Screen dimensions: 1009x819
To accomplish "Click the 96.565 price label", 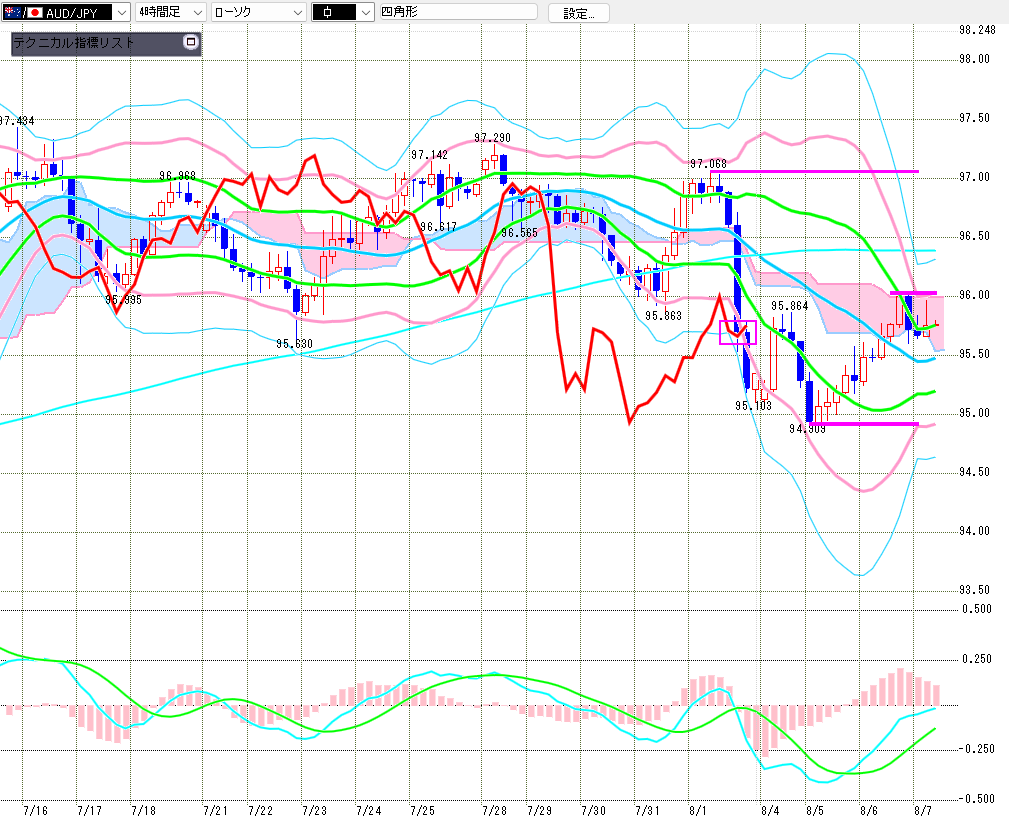I will (x=519, y=233).
